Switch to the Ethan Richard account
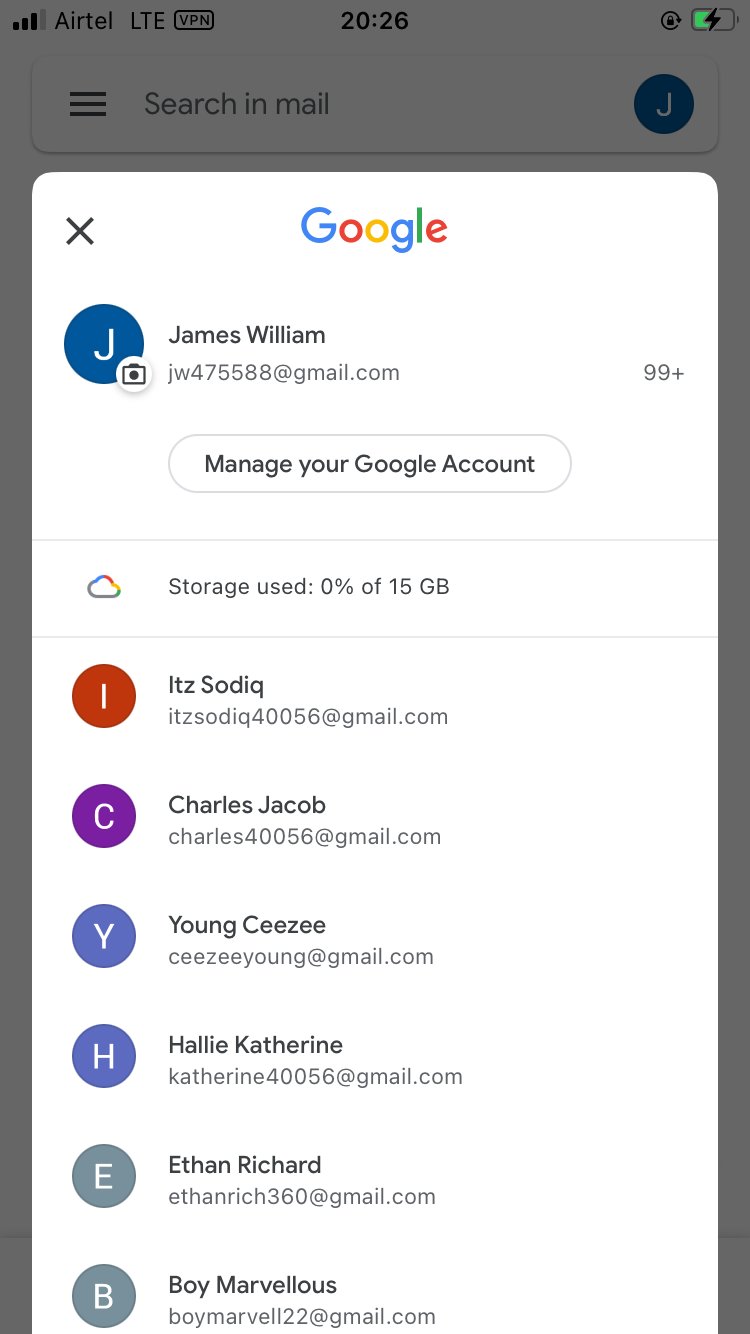This screenshot has height=1334, width=750. pos(375,1177)
